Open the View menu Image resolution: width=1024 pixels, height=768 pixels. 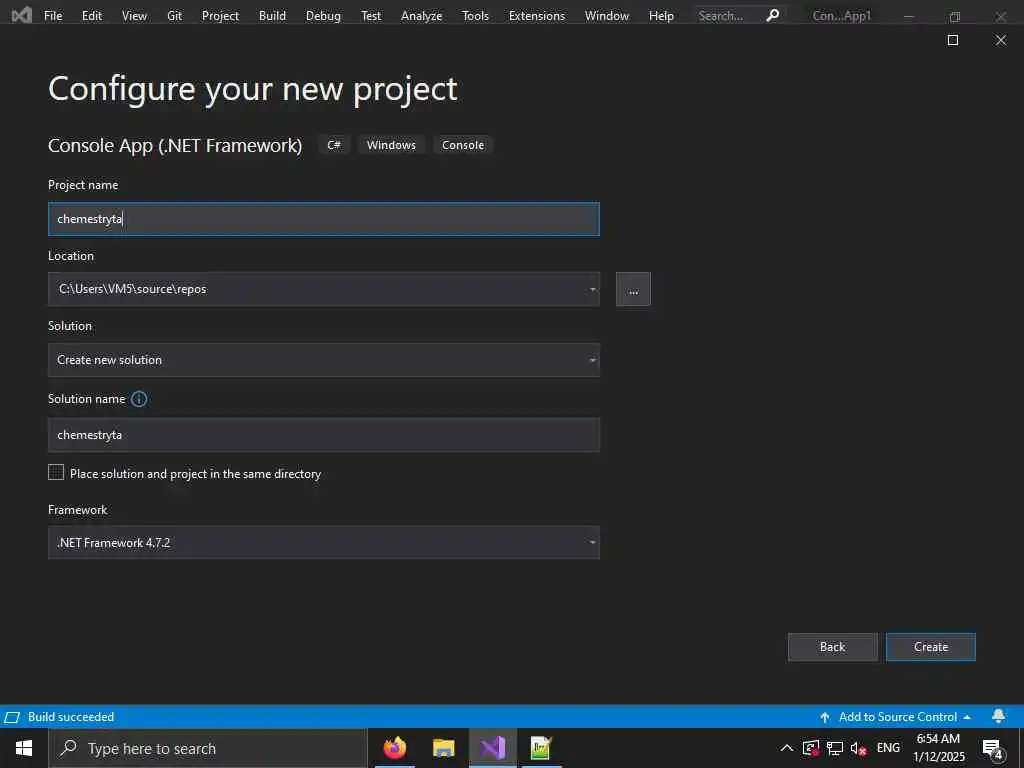pyautogui.click(x=135, y=16)
